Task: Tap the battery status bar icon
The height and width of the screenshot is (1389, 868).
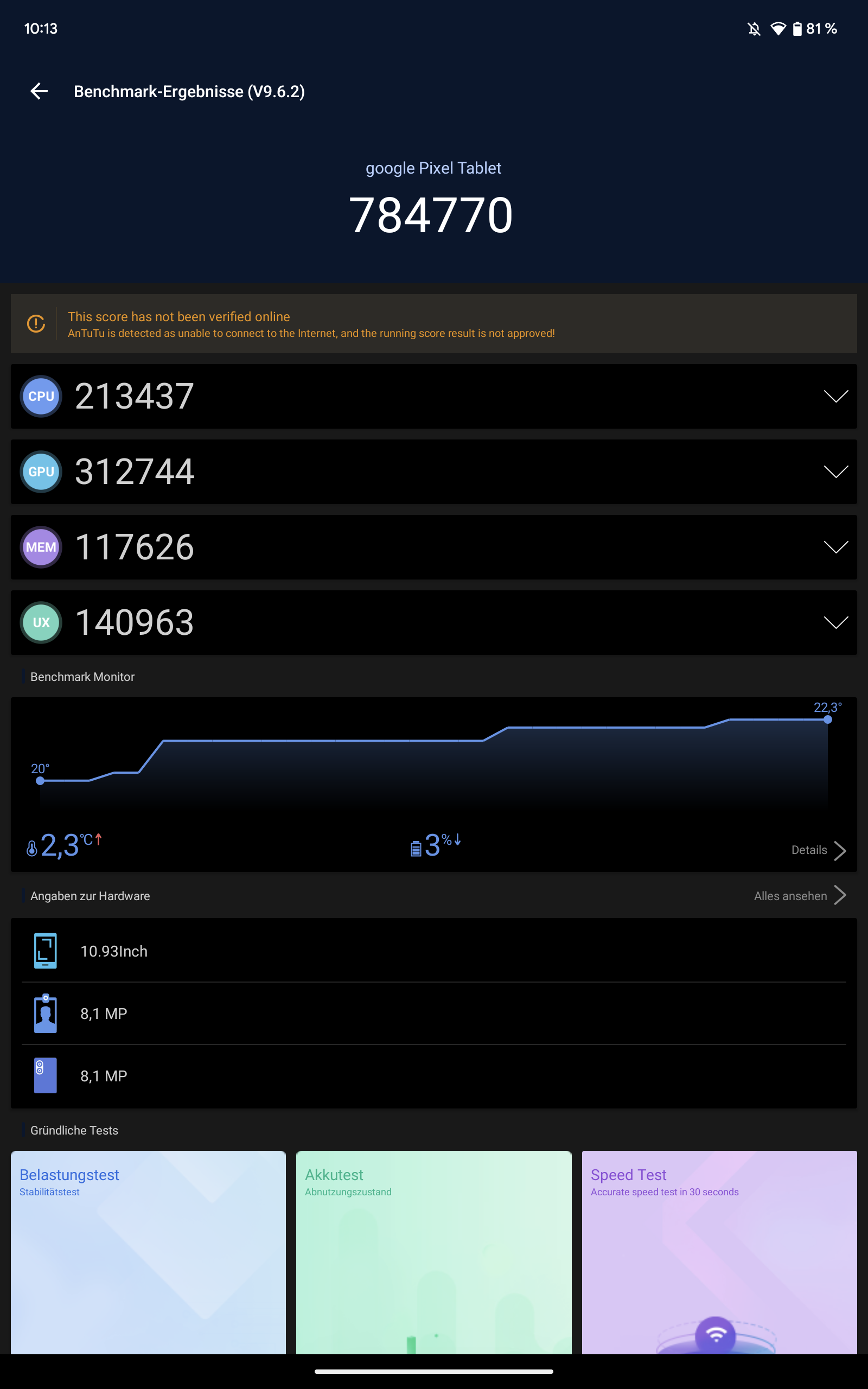Action: pos(797,29)
